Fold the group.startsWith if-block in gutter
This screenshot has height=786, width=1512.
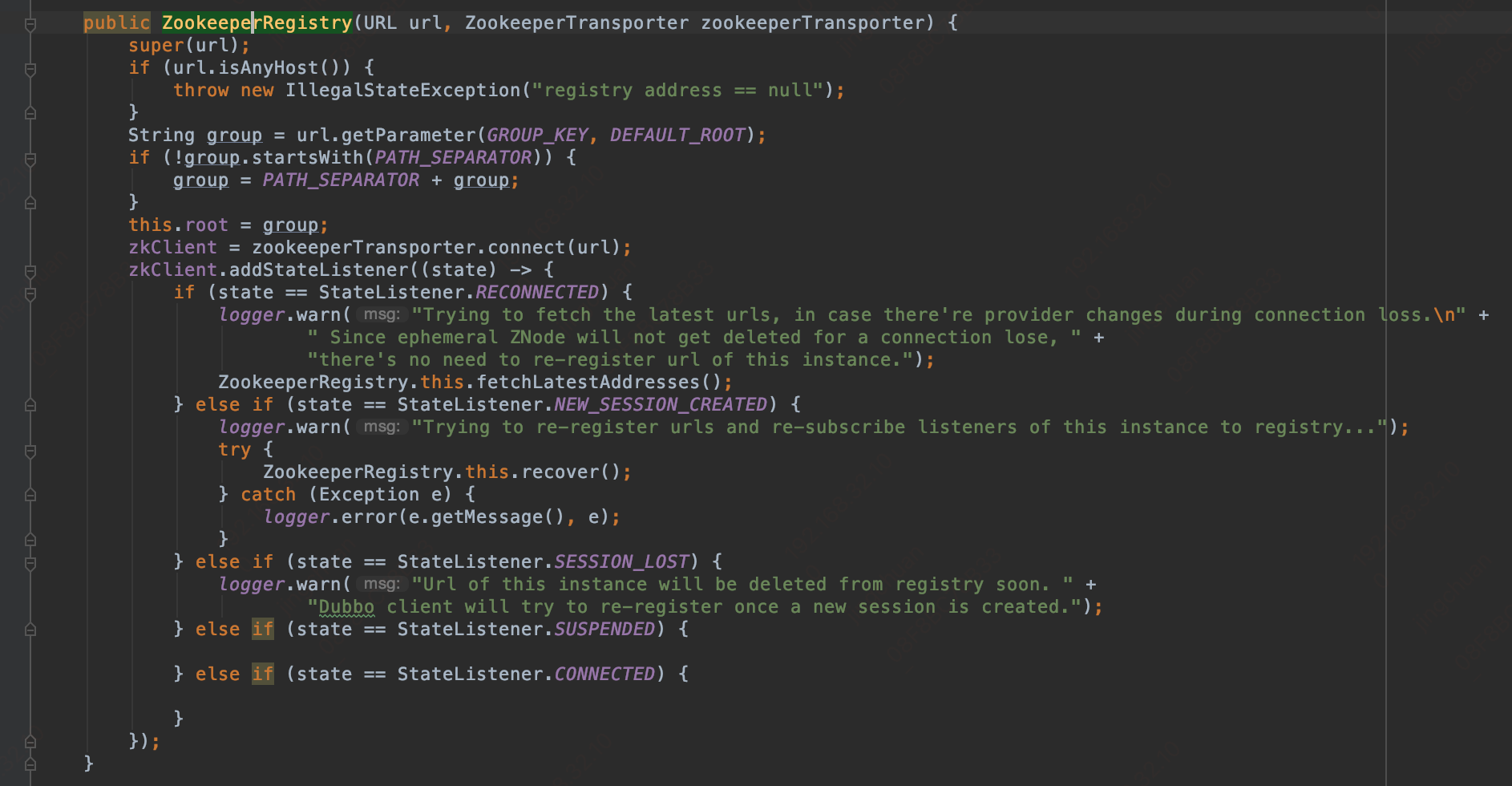tap(30, 159)
